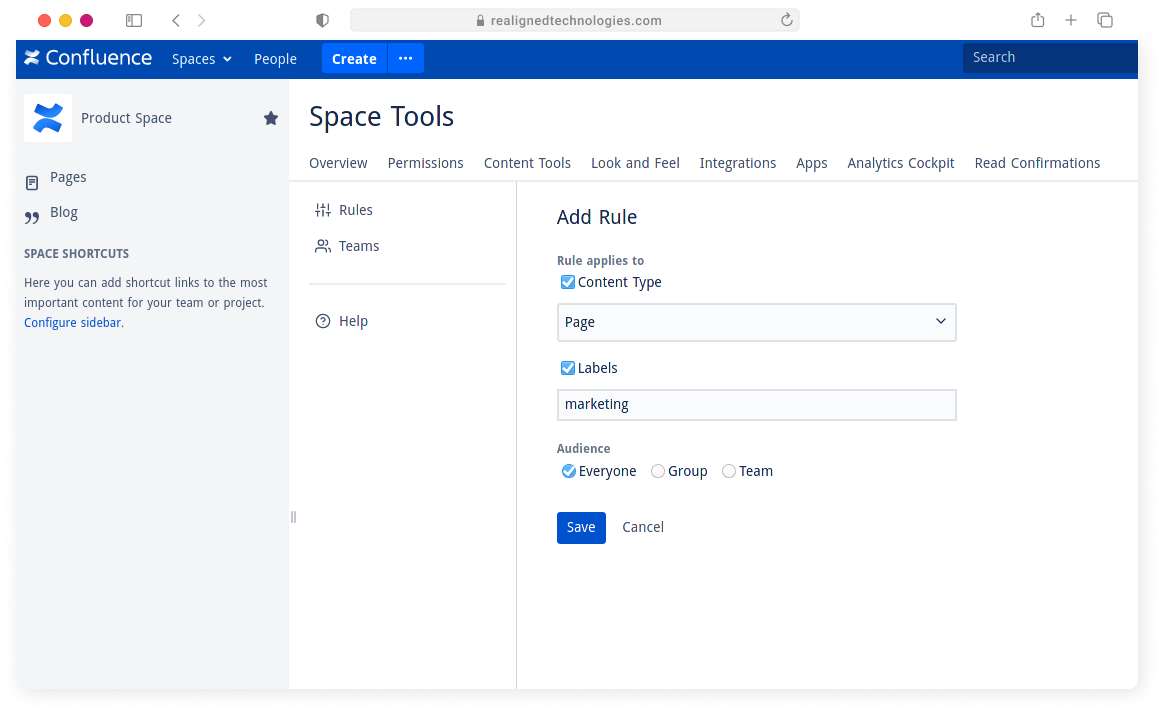Image resolution: width=1162 pixels, height=713 pixels.
Task: Click into the marketing labels field
Action: coord(756,405)
